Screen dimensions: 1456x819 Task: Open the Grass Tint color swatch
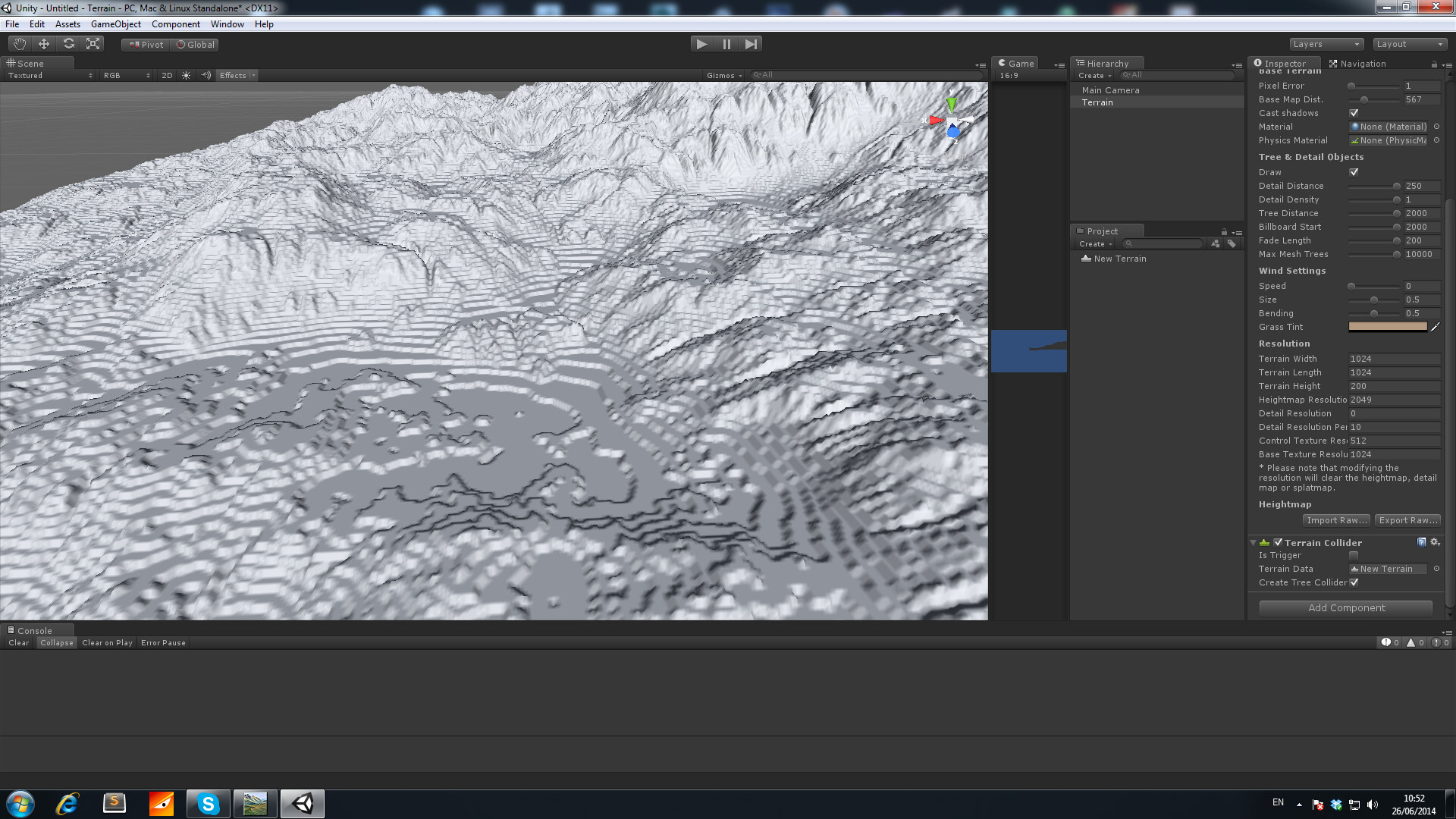click(x=1387, y=327)
